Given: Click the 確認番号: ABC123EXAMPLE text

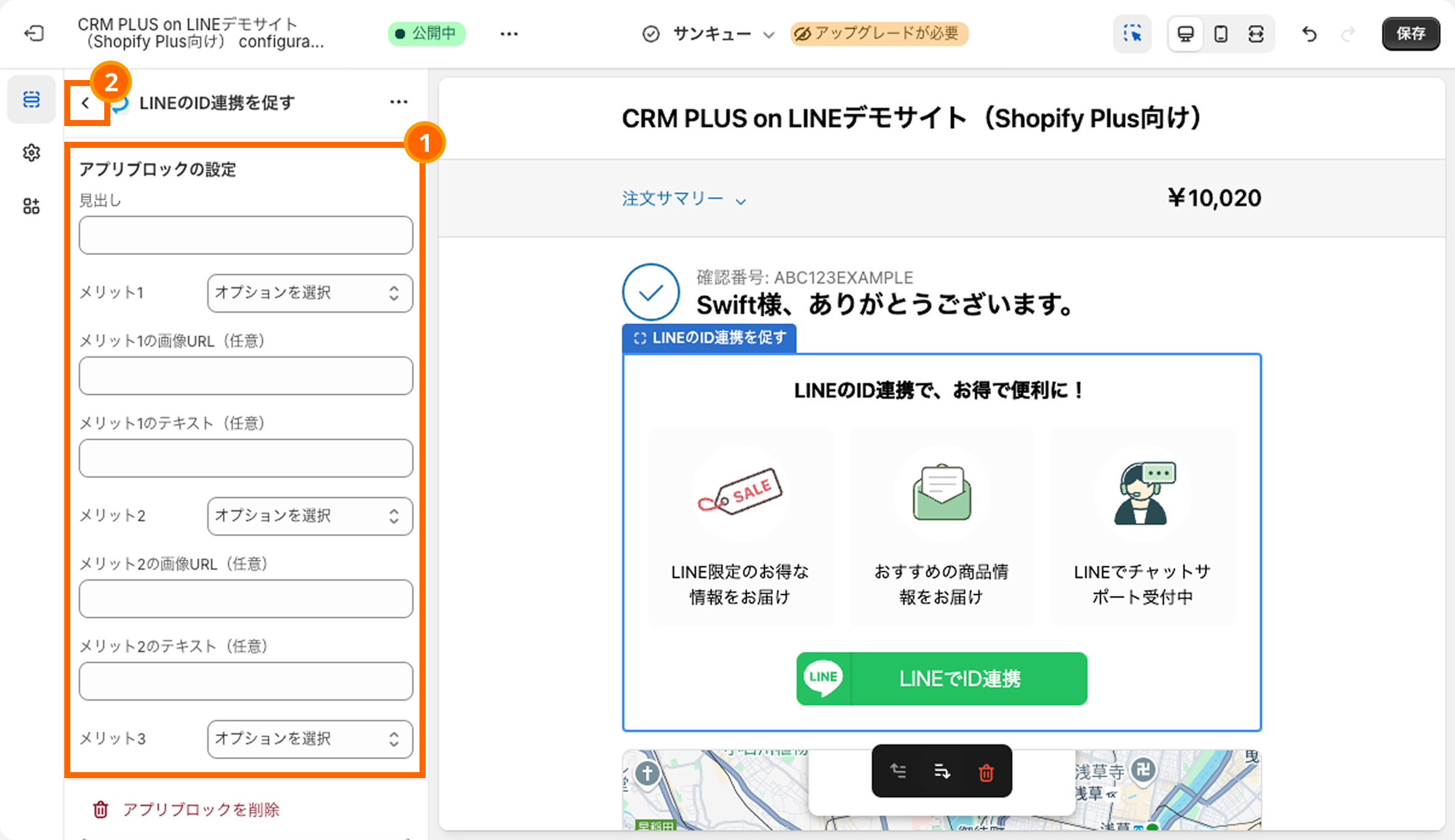Looking at the screenshot, I should tap(804, 278).
